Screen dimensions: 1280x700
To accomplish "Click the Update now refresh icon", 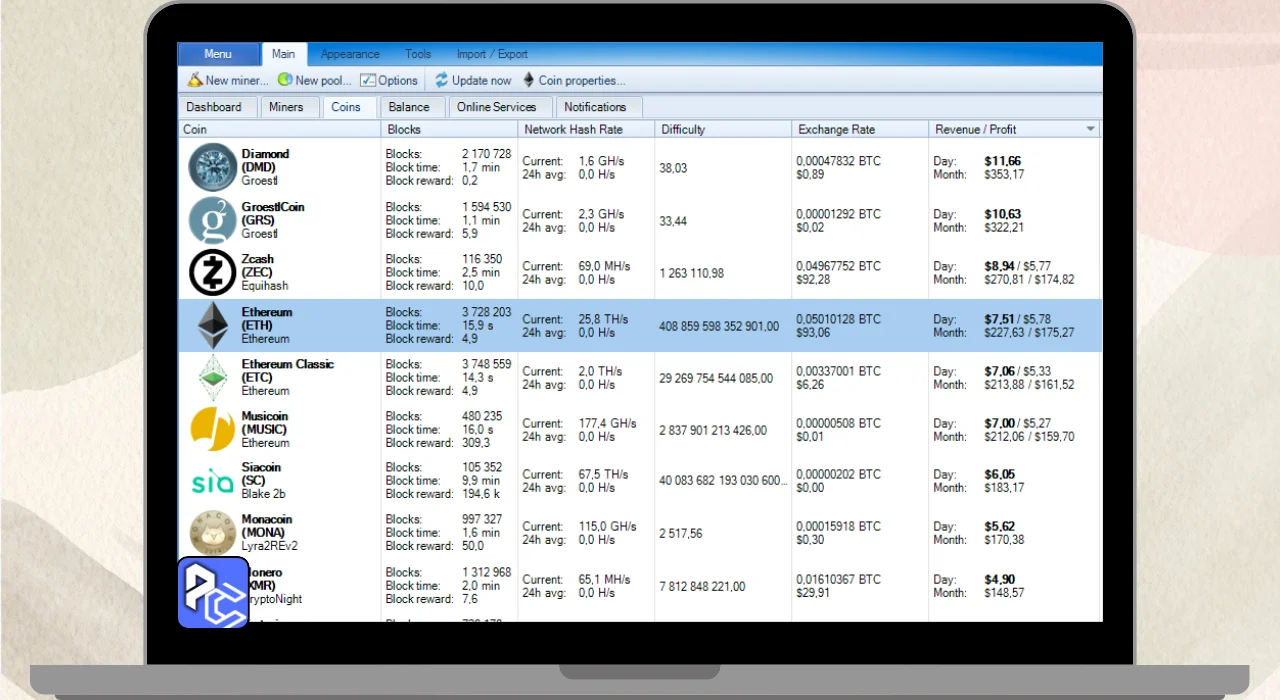I will (x=441, y=80).
